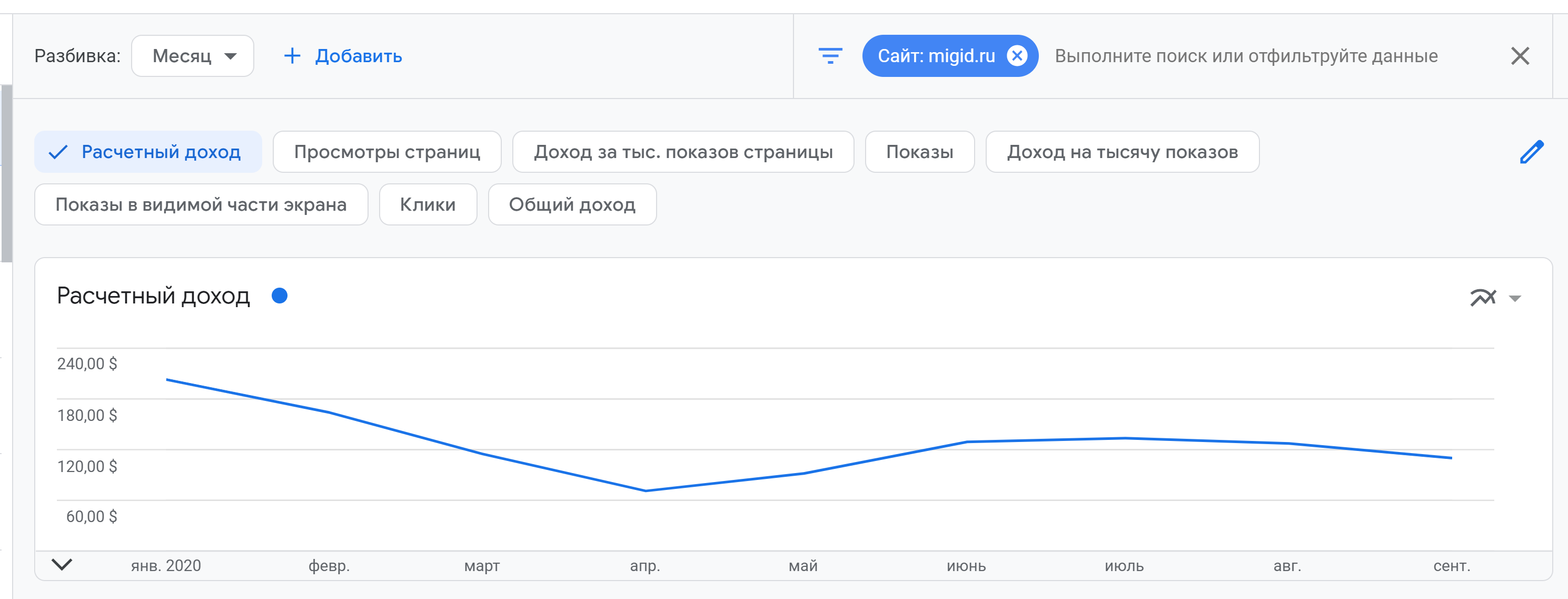This screenshot has height=599, width=1568.
Task: Switch to Доход на тысячу показов
Action: point(1122,152)
